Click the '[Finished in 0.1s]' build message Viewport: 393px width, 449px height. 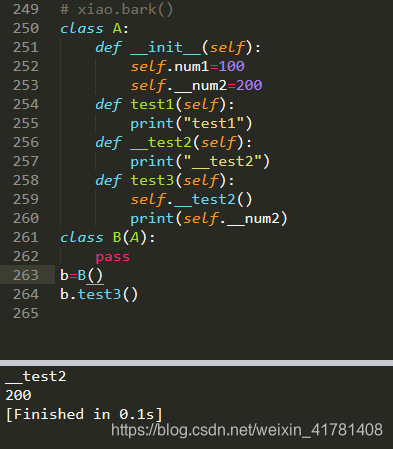(x=84, y=414)
